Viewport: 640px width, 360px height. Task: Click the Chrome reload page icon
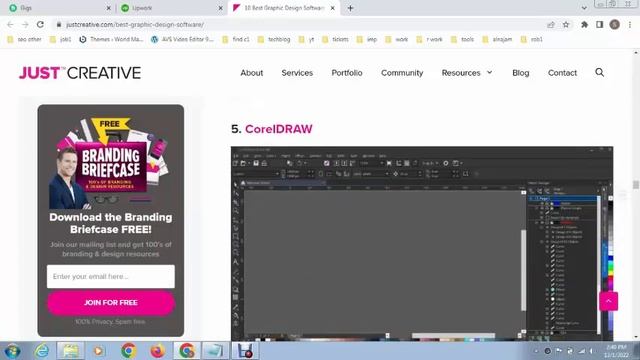point(40,24)
